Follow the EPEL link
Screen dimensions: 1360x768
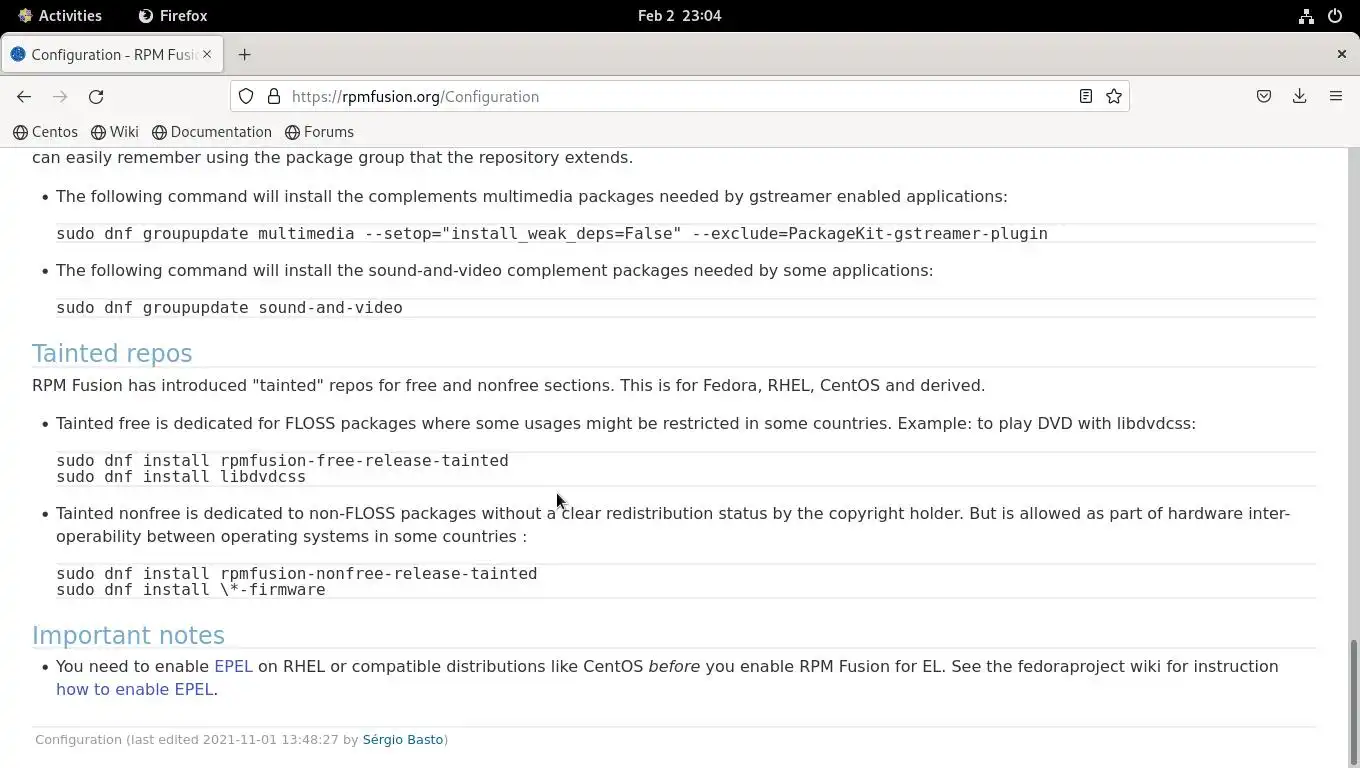coord(233,666)
